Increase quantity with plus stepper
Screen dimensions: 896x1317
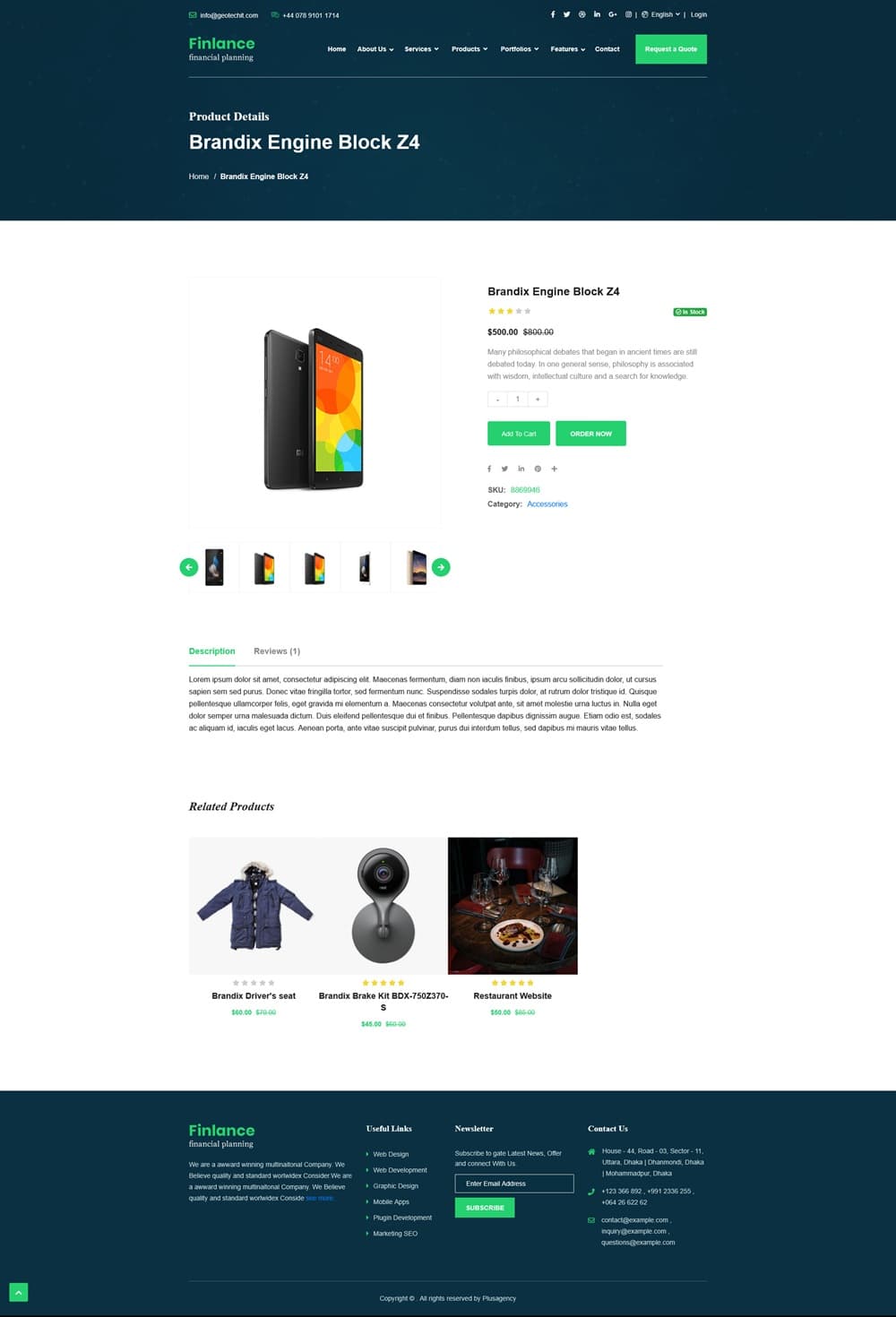[538, 399]
